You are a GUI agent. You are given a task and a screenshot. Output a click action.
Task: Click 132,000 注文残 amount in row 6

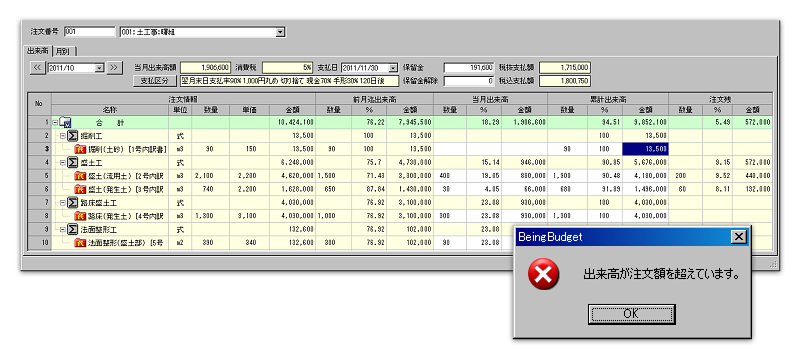pos(753,189)
